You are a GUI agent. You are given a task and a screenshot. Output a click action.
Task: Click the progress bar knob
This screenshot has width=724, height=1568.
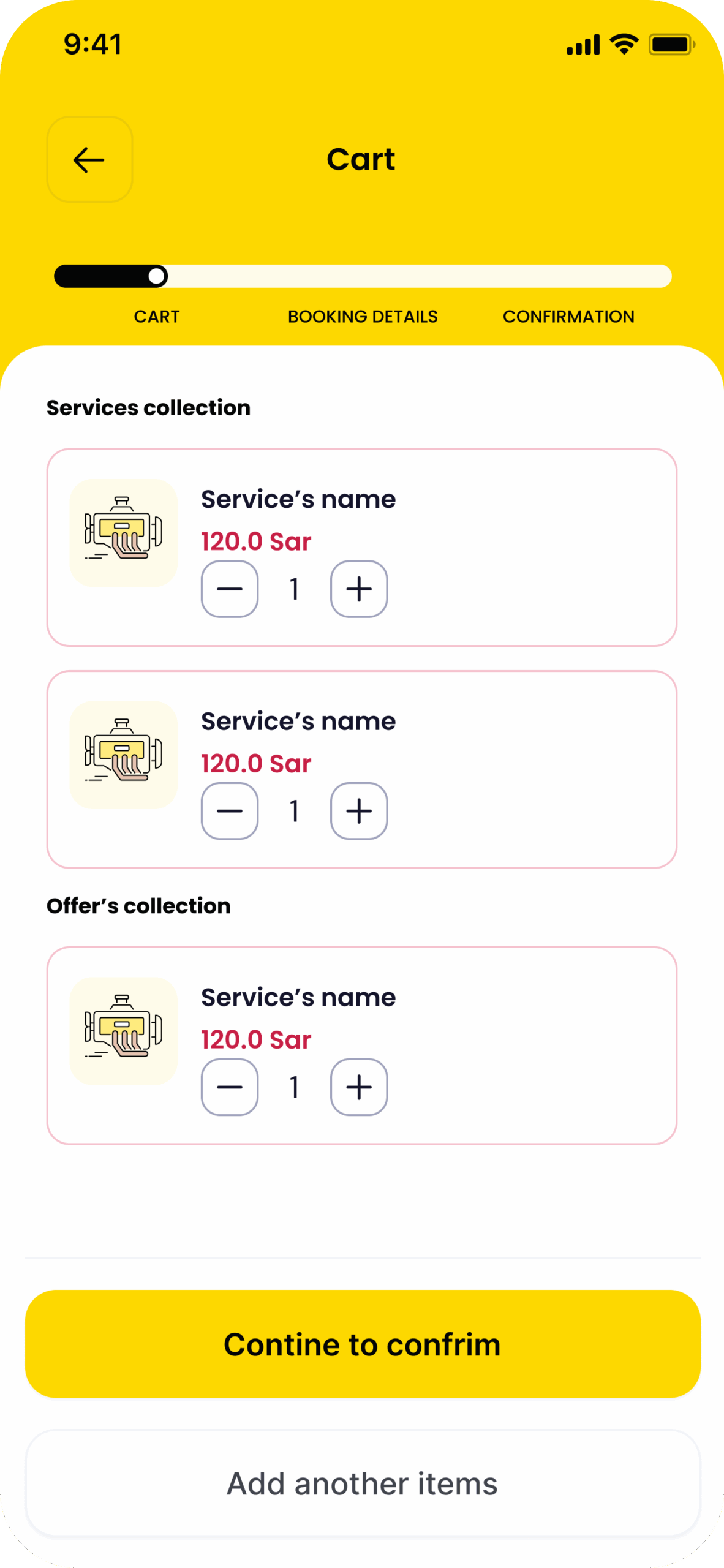[x=157, y=276]
